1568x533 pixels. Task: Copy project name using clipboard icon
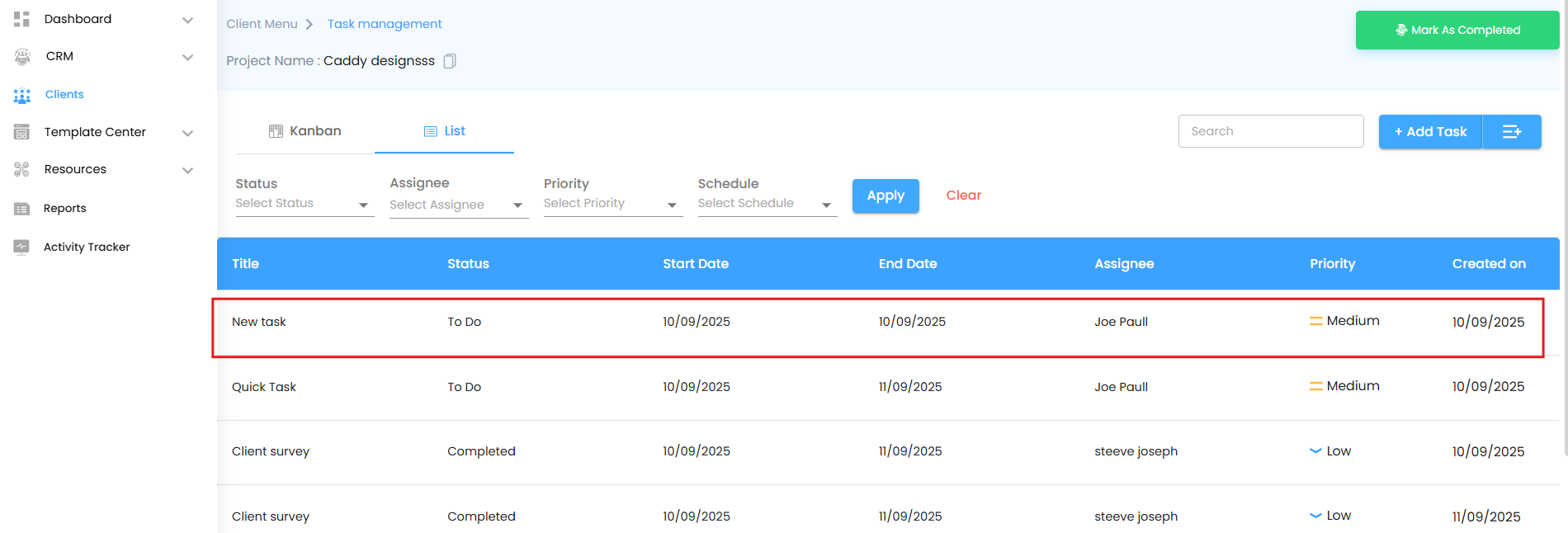[450, 61]
